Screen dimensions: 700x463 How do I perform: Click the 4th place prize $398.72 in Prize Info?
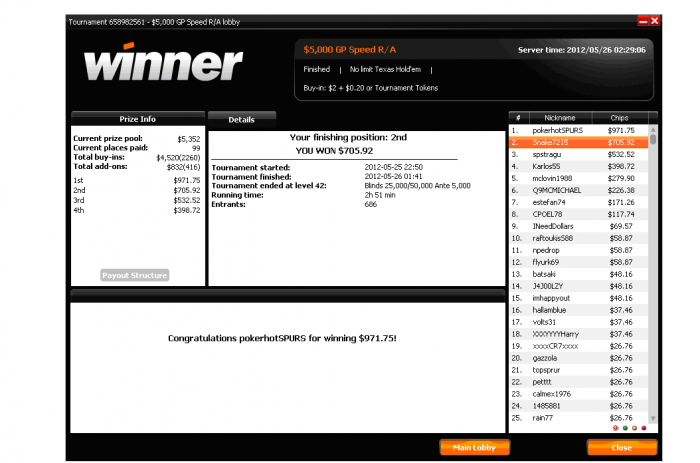187,210
